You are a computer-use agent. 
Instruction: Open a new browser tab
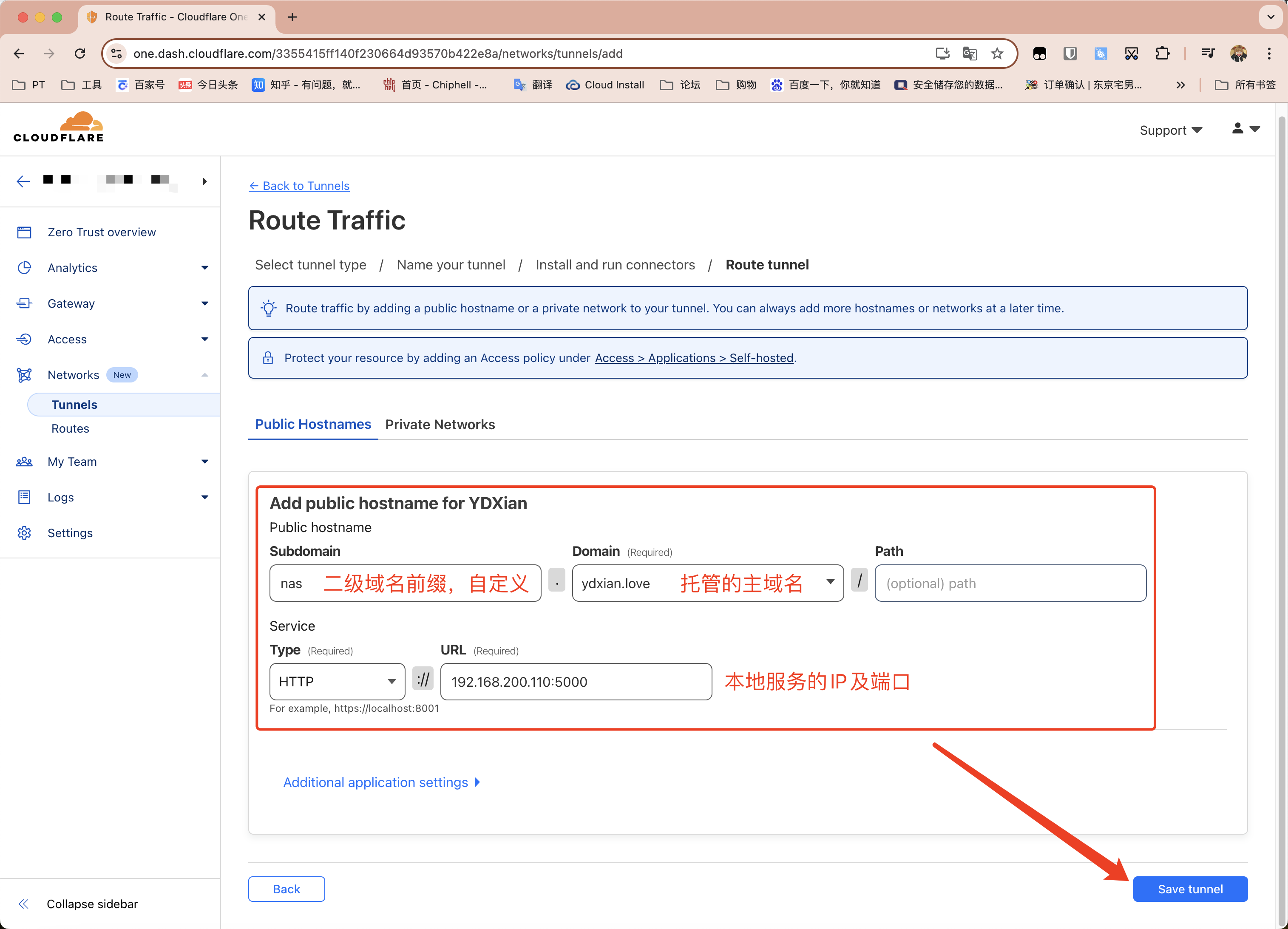[x=292, y=17]
